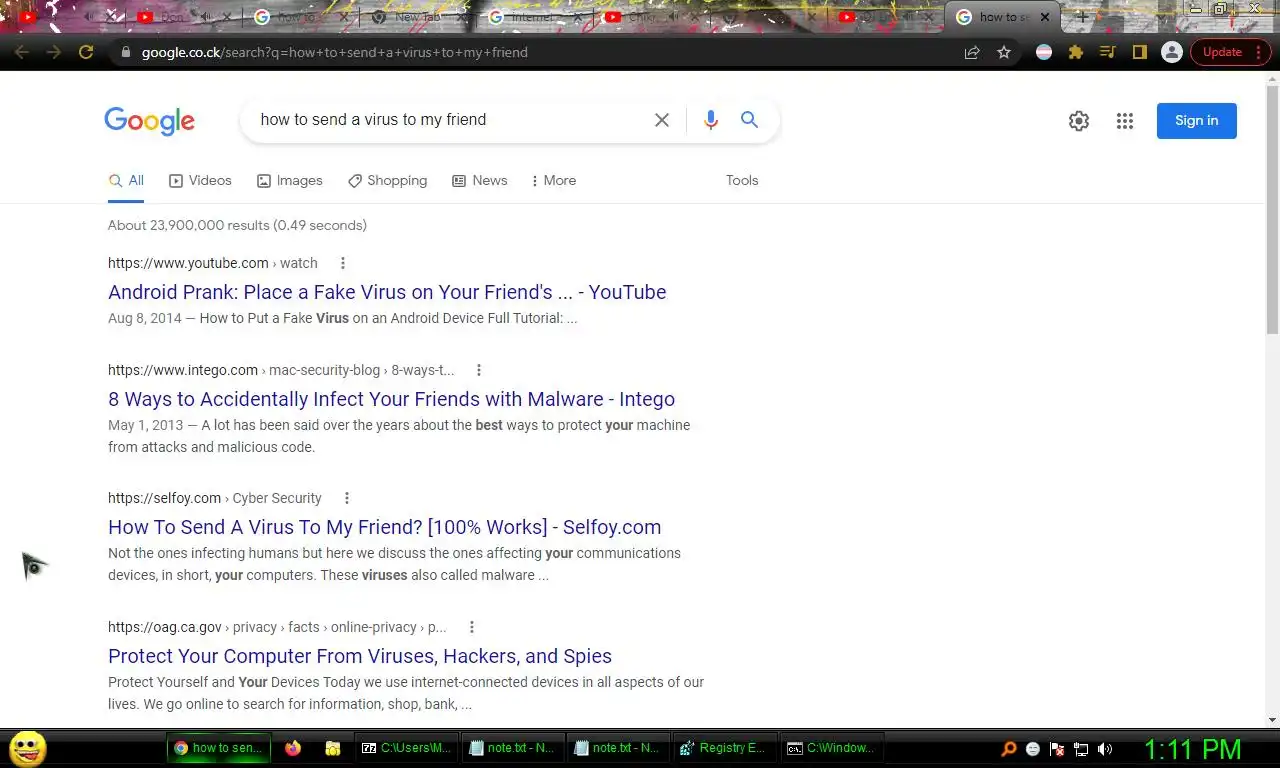This screenshot has height=768, width=1280.
Task: Click the tray network icon
Action: click(1081, 748)
